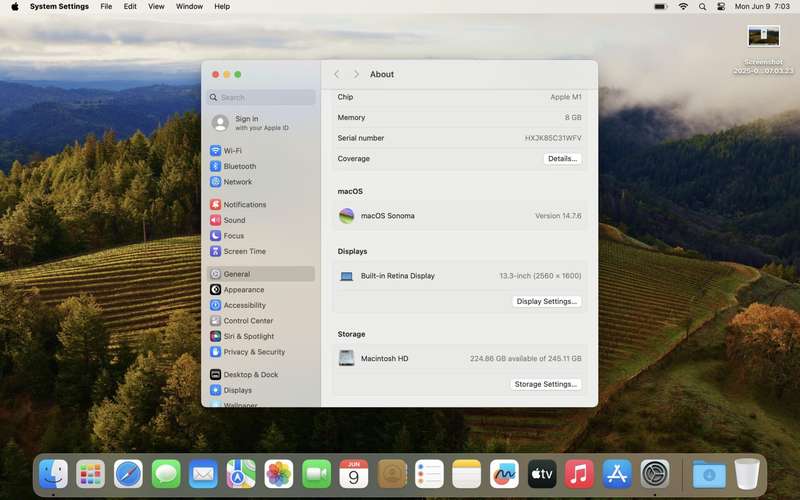Select Displays in the sidebar
Viewport: 800px width, 500px height.
click(261, 390)
